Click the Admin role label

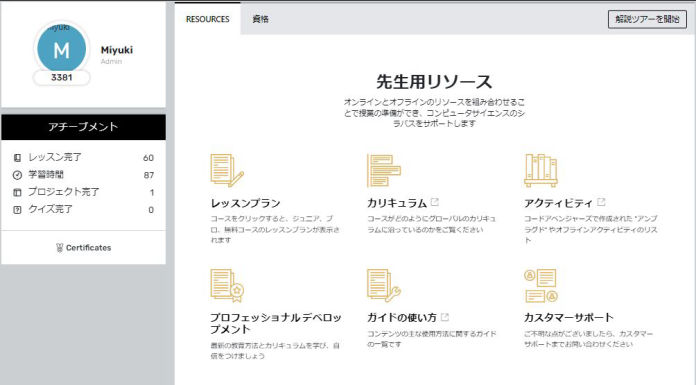pyautogui.click(x=111, y=61)
